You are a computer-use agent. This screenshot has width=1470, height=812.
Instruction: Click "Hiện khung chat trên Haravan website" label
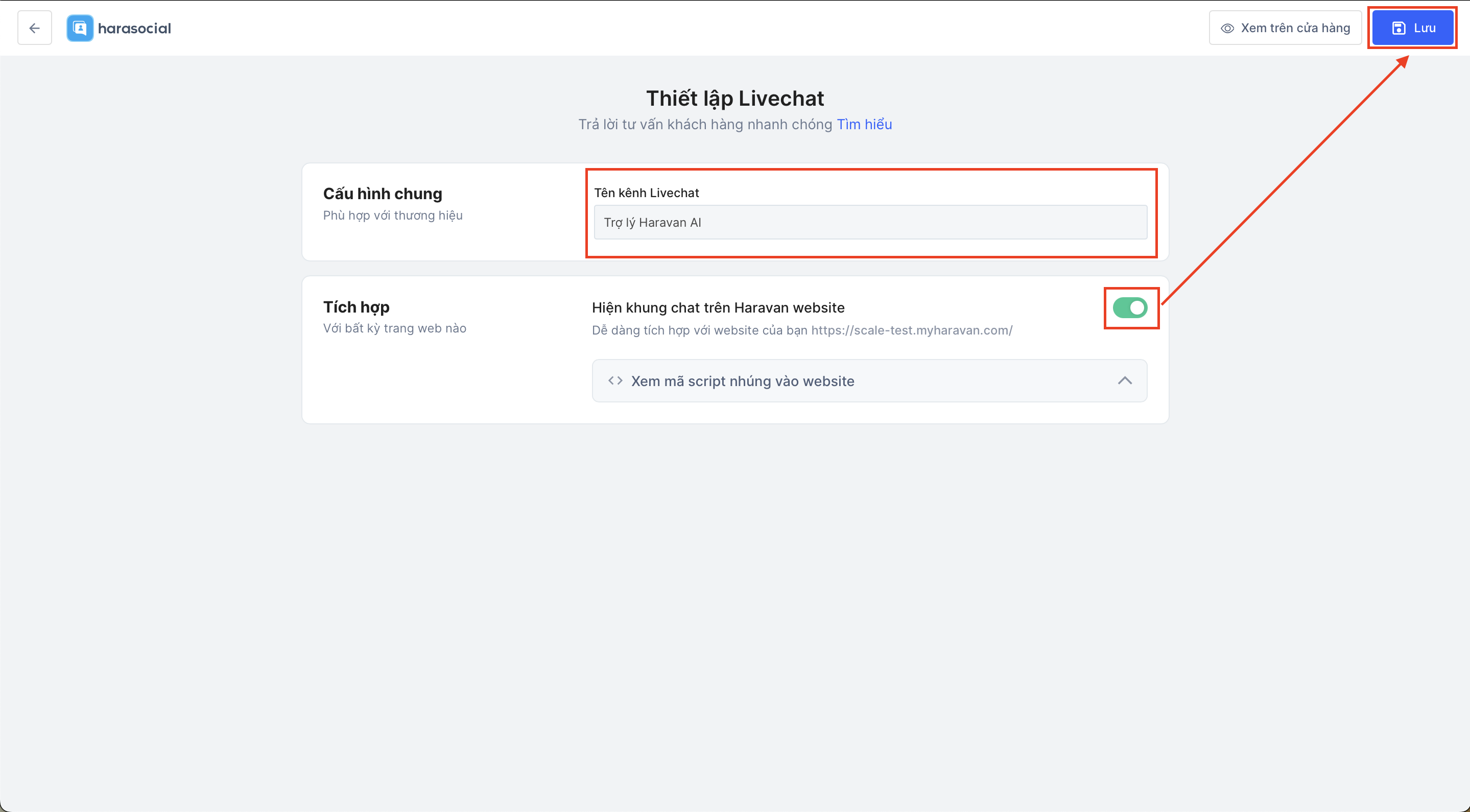(x=718, y=308)
